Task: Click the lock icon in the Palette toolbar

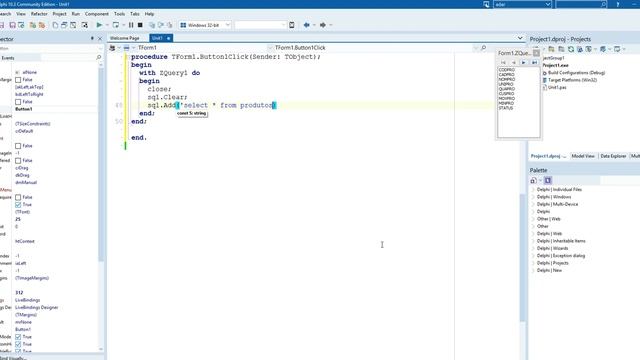Action: point(533,180)
